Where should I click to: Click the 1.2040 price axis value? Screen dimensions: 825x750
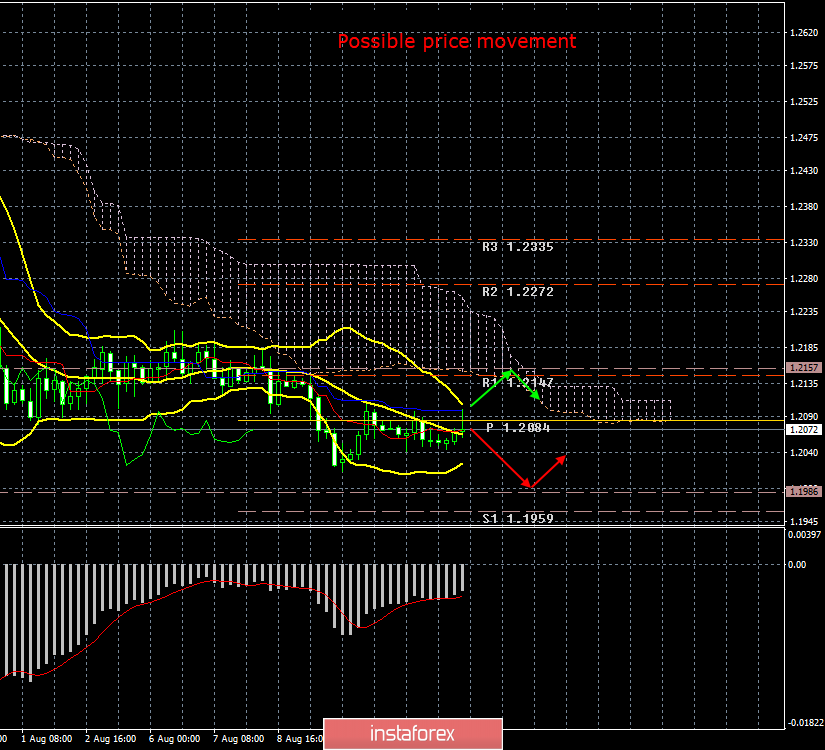point(804,453)
